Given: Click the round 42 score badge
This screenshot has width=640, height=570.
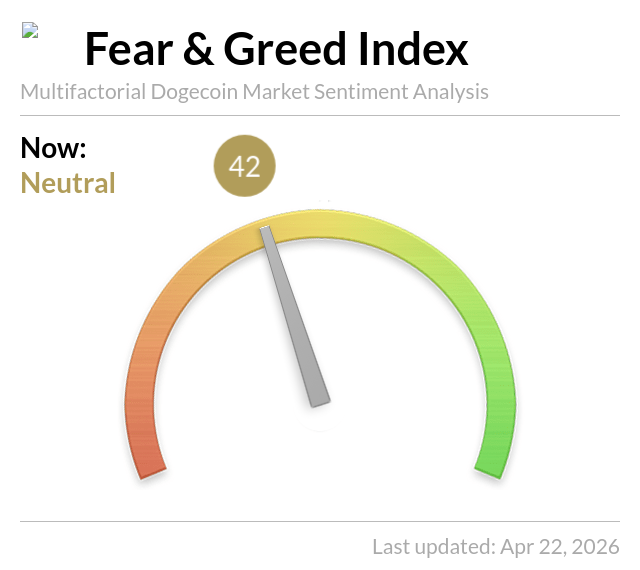Looking at the screenshot, I should coord(244,166).
